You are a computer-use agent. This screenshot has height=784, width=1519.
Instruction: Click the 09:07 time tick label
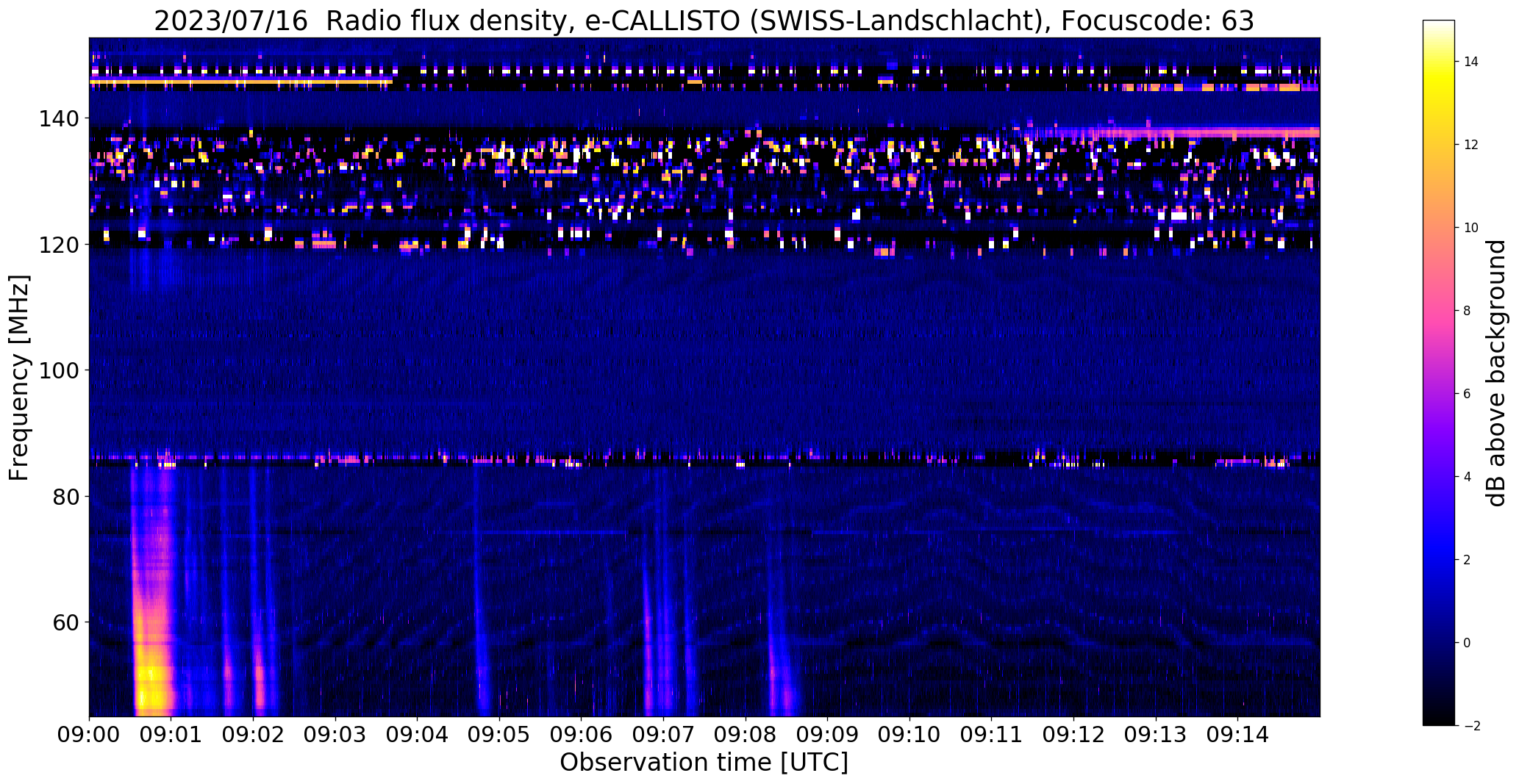click(x=664, y=736)
